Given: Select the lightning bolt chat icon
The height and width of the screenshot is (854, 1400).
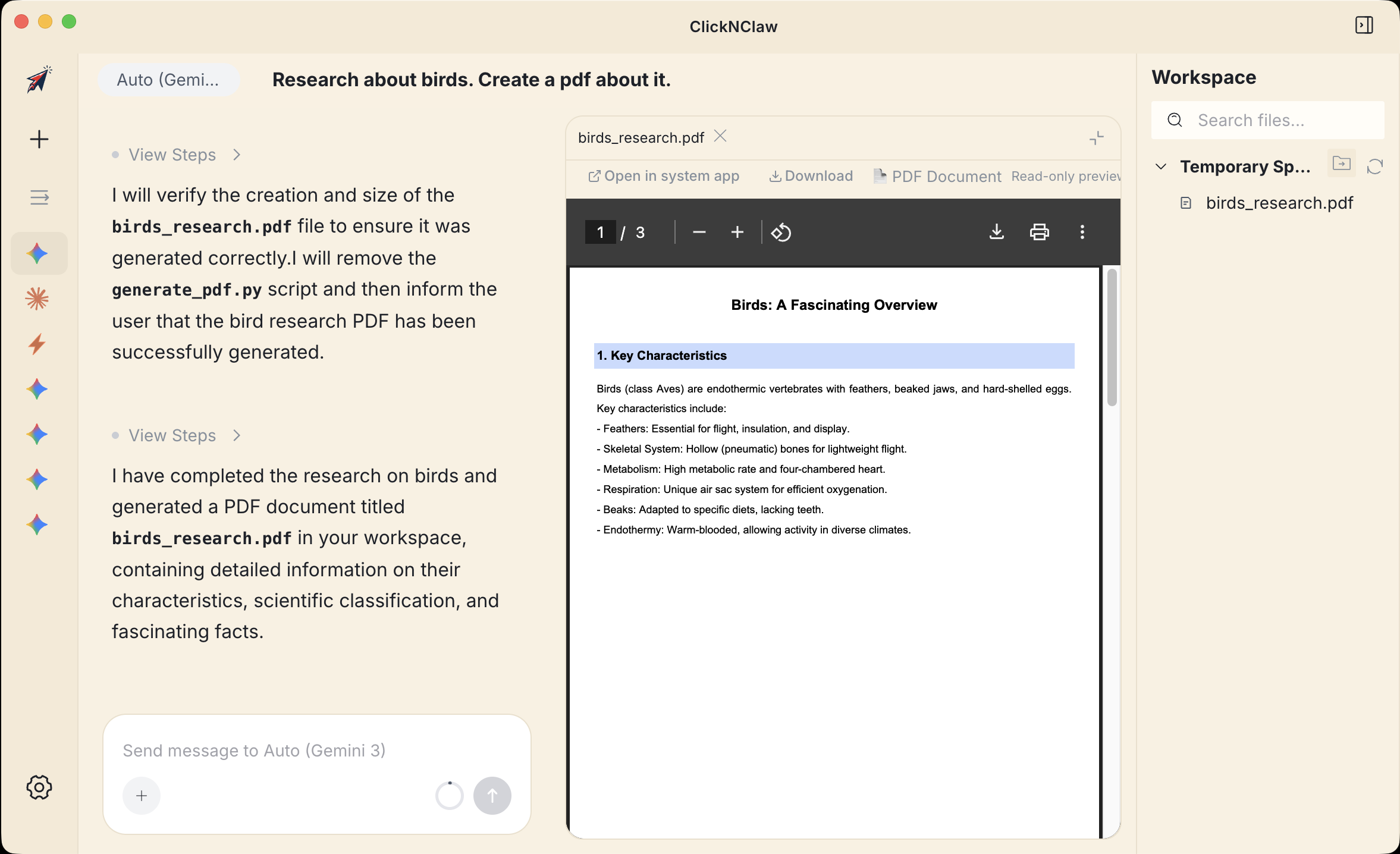Looking at the screenshot, I should [37, 344].
